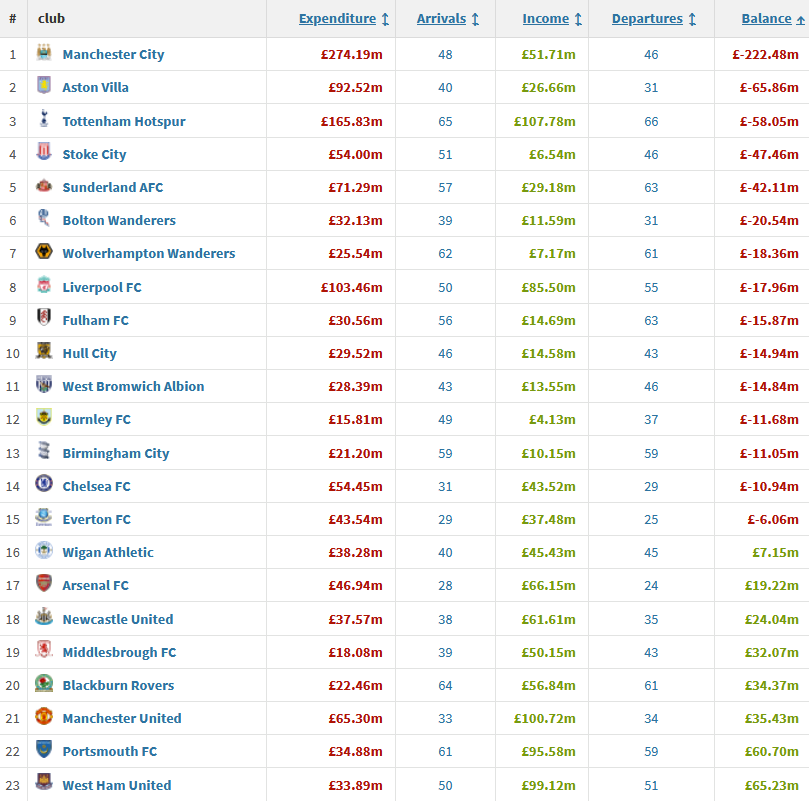Click the Wigan Athletic crest icon
The height and width of the screenshot is (801, 809).
[x=44, y=550]
